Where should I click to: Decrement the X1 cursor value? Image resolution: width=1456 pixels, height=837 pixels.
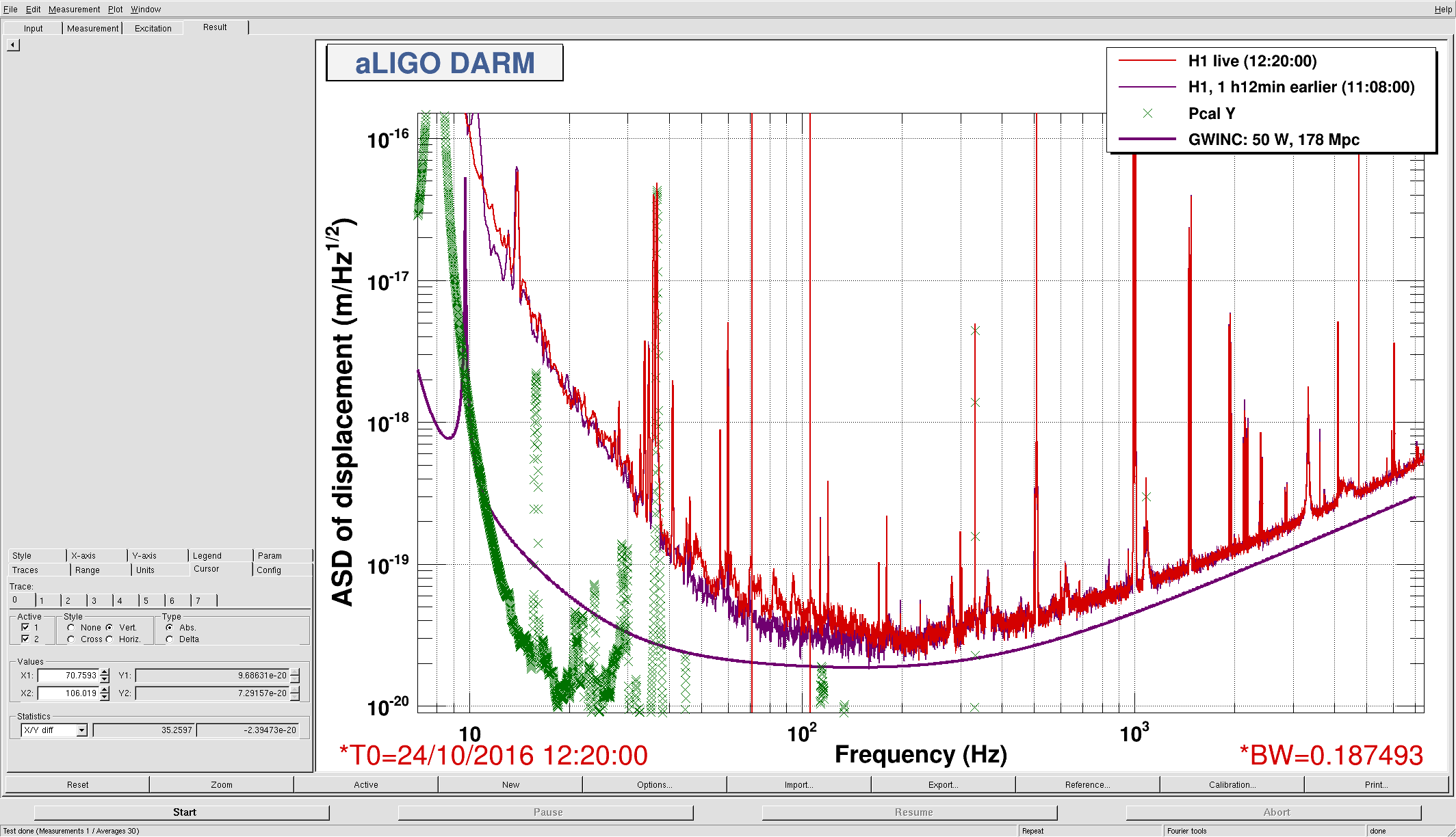click(x=105, y=679)
